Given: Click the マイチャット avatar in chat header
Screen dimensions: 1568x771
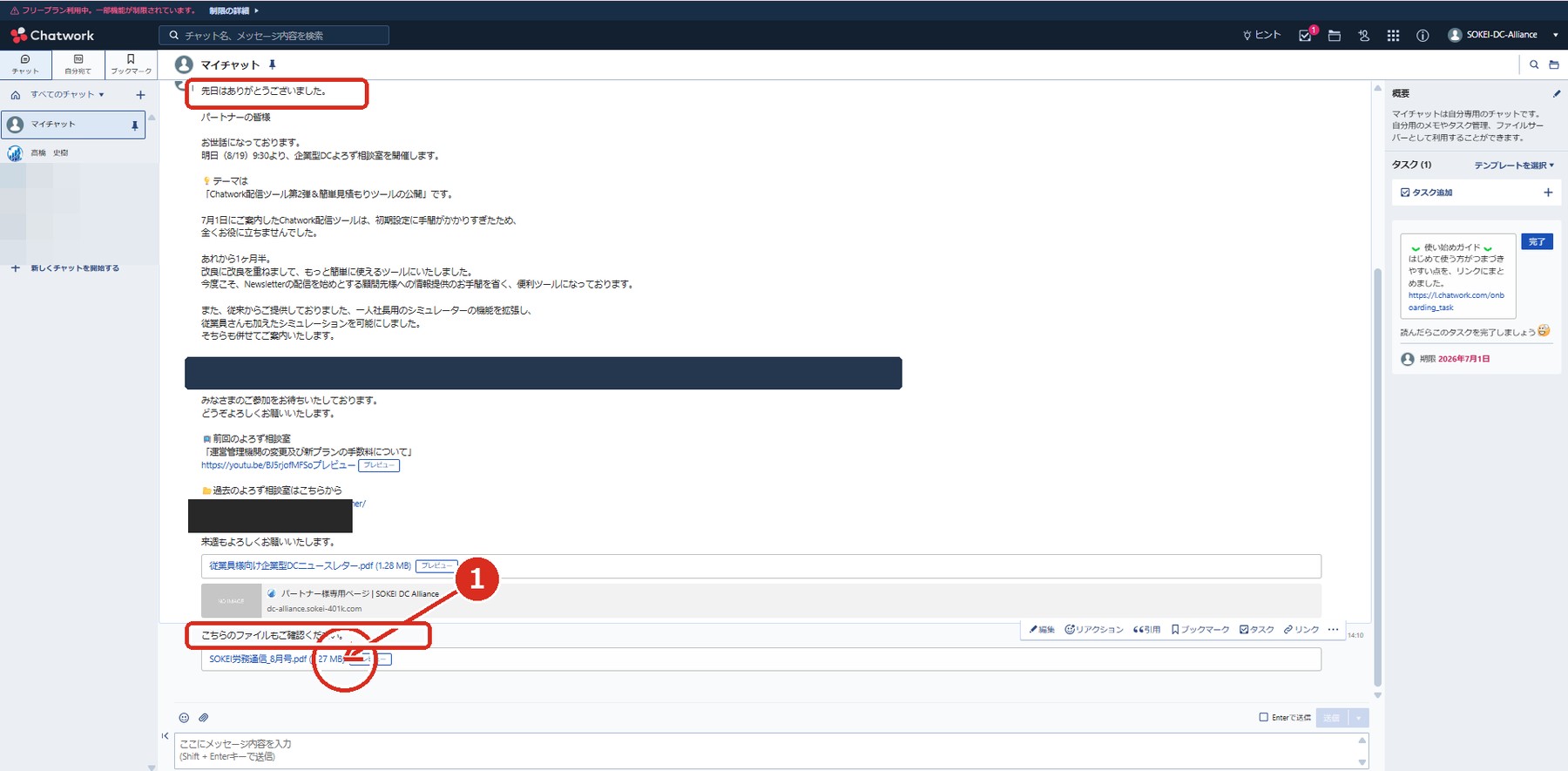Looking at the screenshot, I should click(184, 64).
